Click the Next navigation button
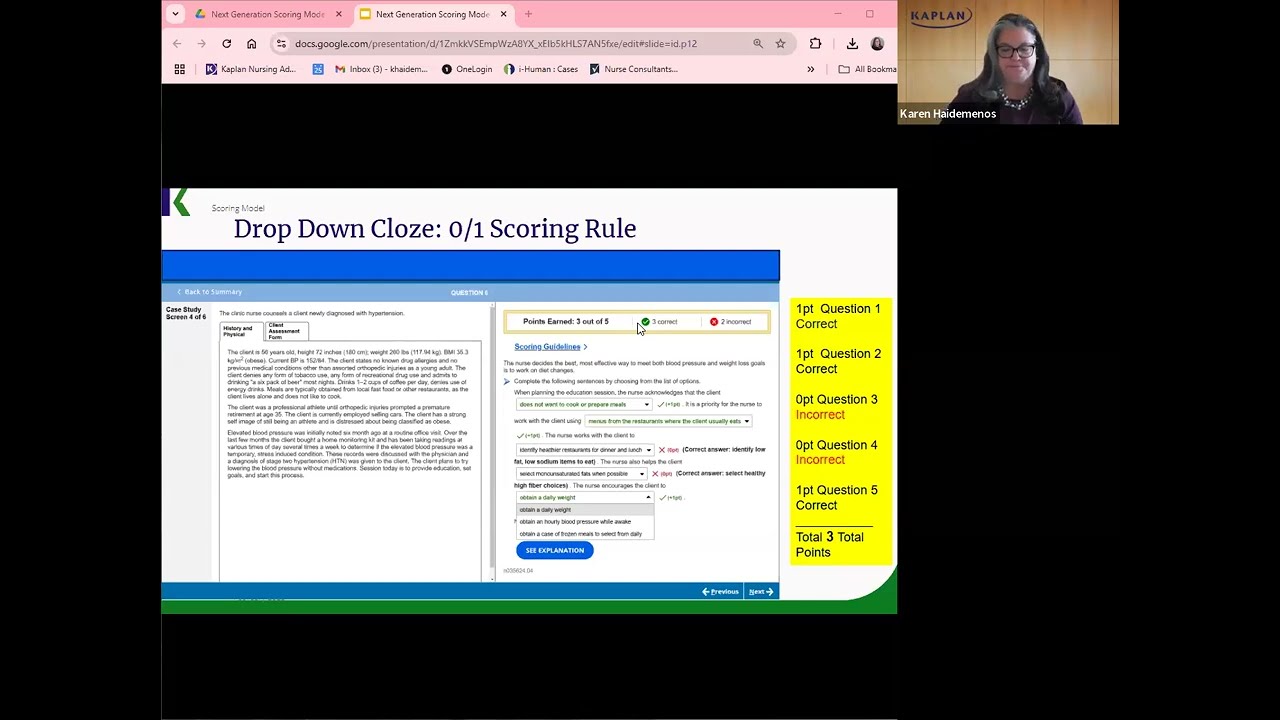Screen dimensions: 1280x720 point(761,592)
